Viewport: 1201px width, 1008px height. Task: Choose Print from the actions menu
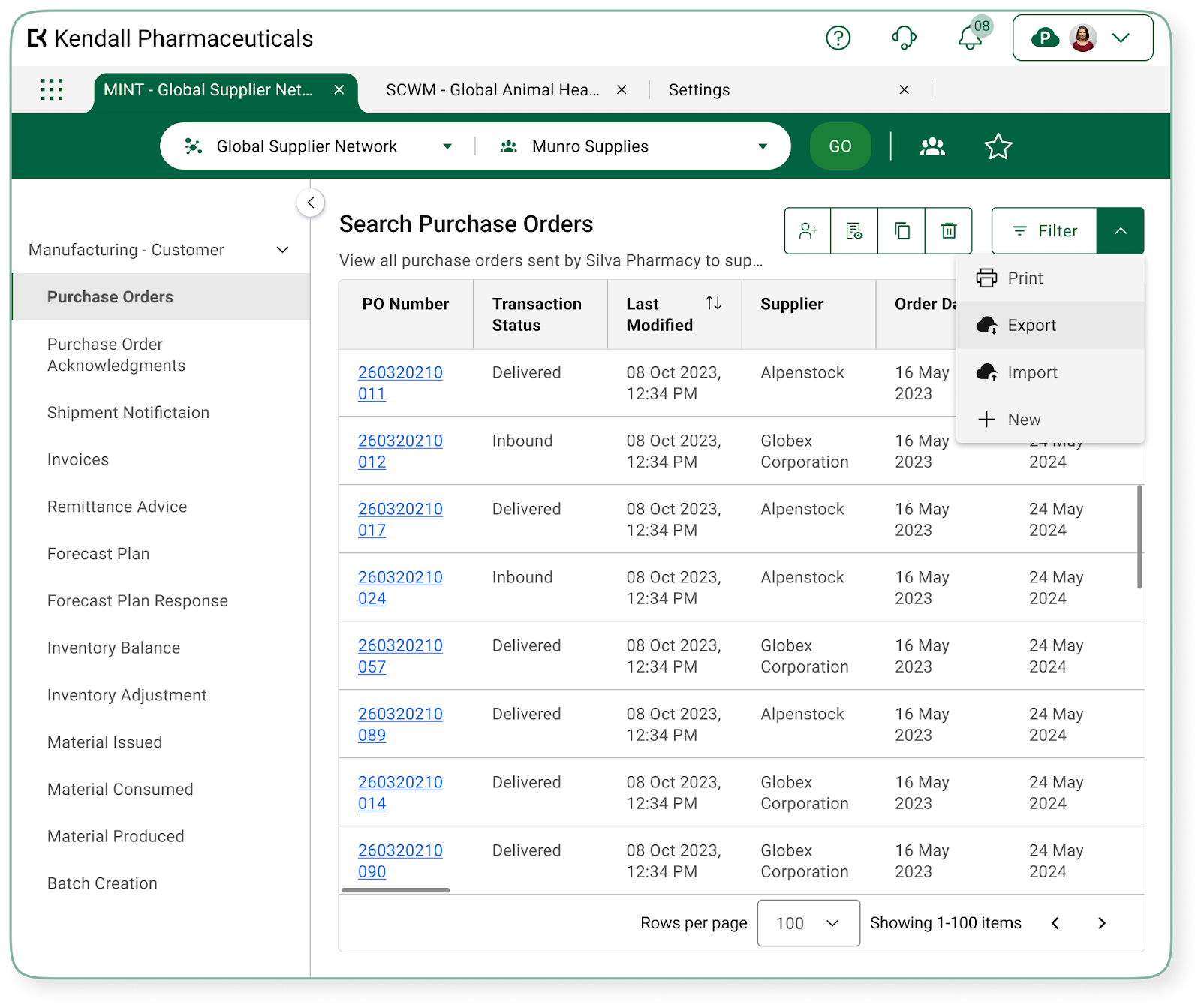click(x=1050, y=278)
